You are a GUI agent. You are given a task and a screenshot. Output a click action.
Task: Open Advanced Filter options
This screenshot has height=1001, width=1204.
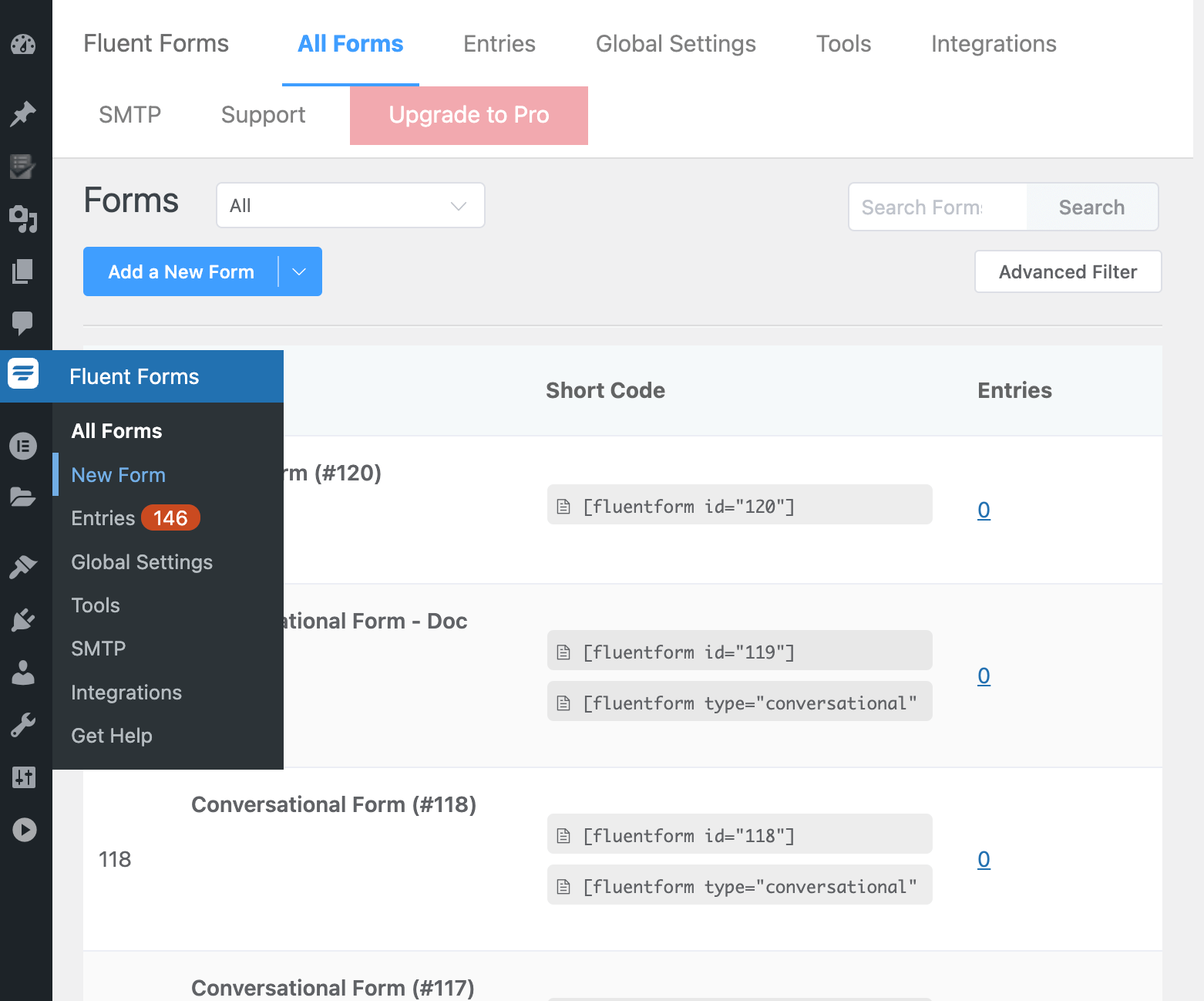coord(1068,271)
